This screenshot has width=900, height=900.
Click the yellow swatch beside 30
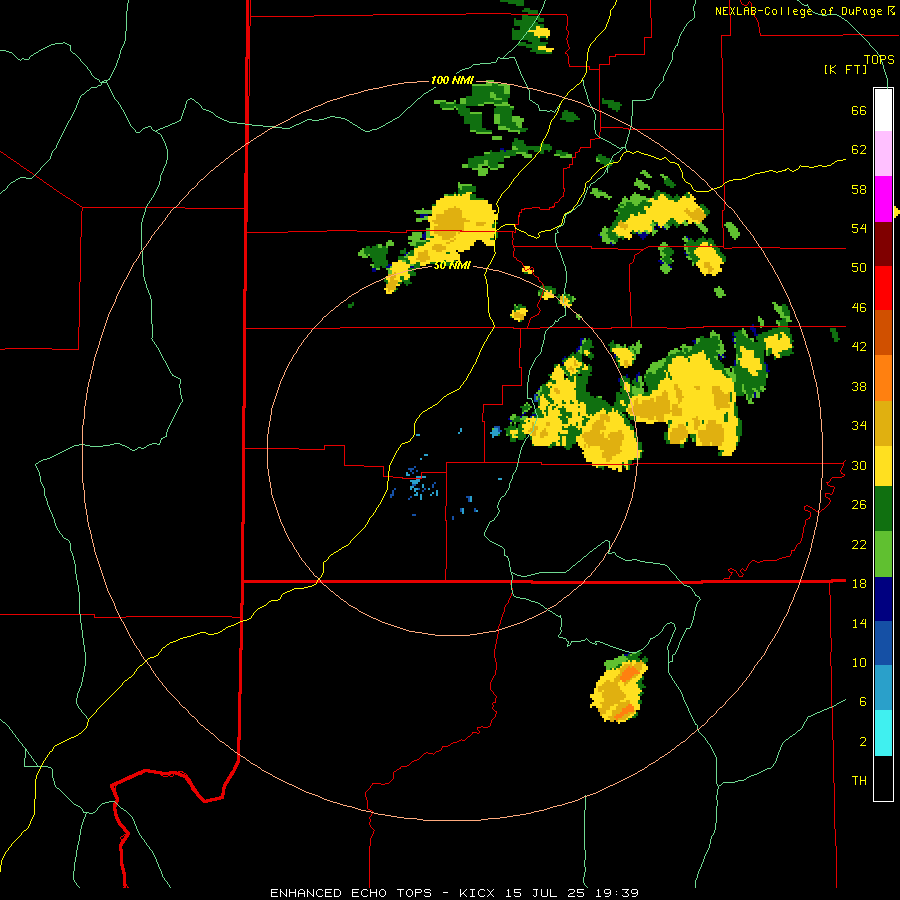coord(883,466)
